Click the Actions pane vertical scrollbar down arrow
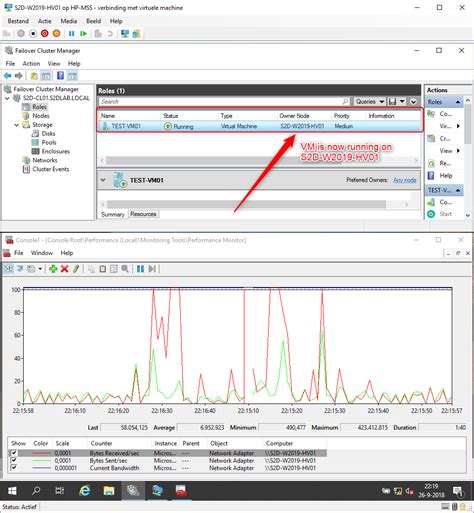 pyautogui.click(x=468, y=215)
